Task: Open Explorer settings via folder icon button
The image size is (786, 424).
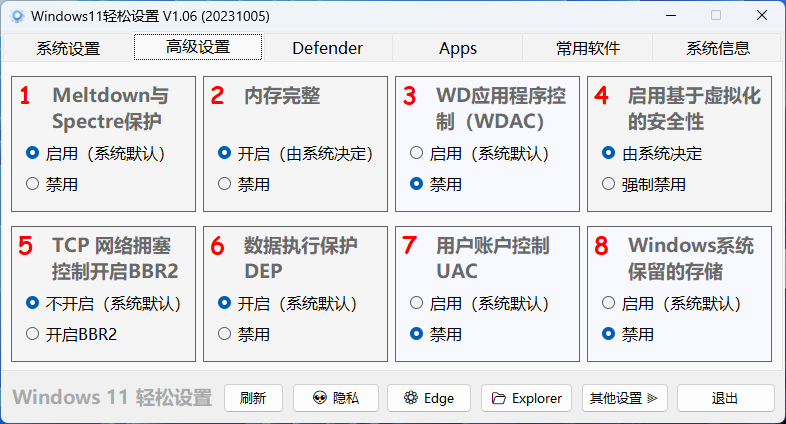Action: click(526, 398)
